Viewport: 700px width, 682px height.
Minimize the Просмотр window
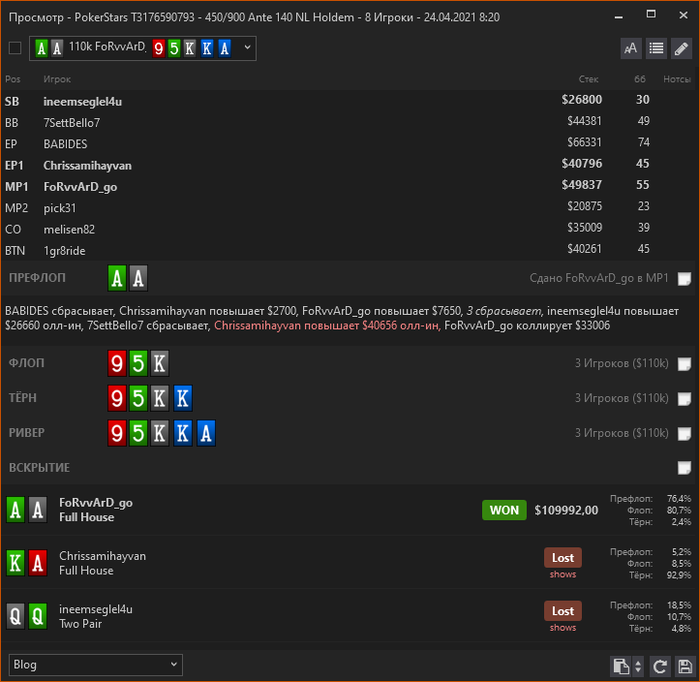click(x=618, y=17)
